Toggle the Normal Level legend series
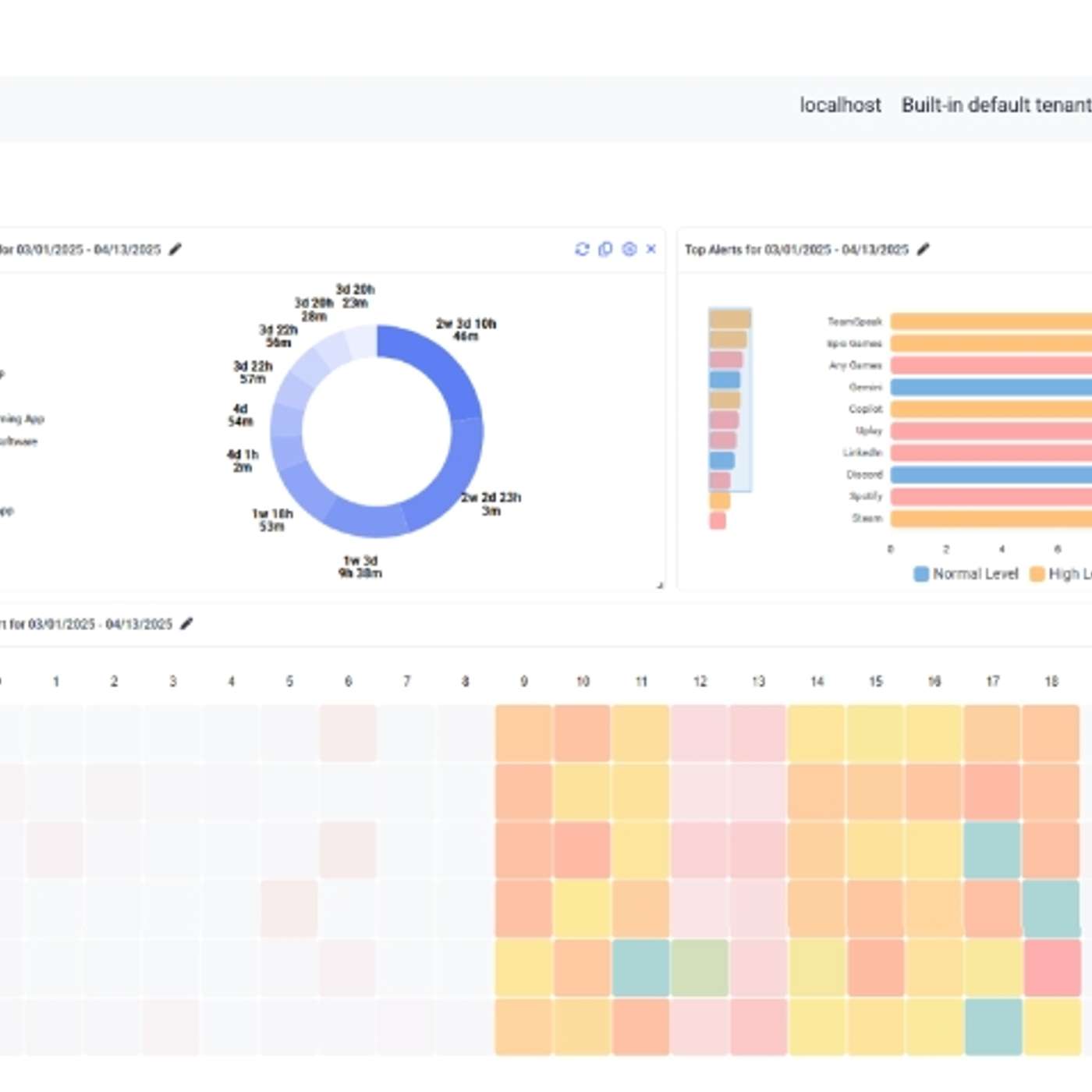 (966, 574)
